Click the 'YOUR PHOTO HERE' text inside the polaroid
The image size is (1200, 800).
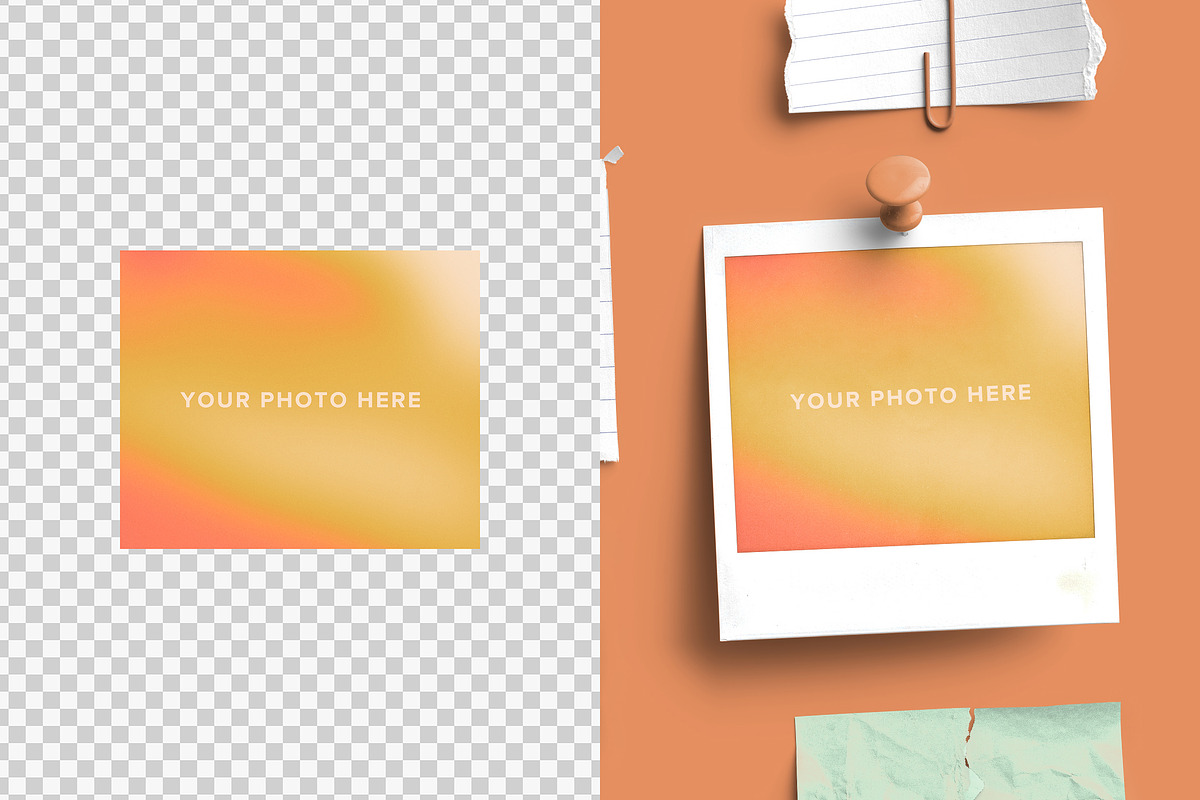[x=911, y=397]
